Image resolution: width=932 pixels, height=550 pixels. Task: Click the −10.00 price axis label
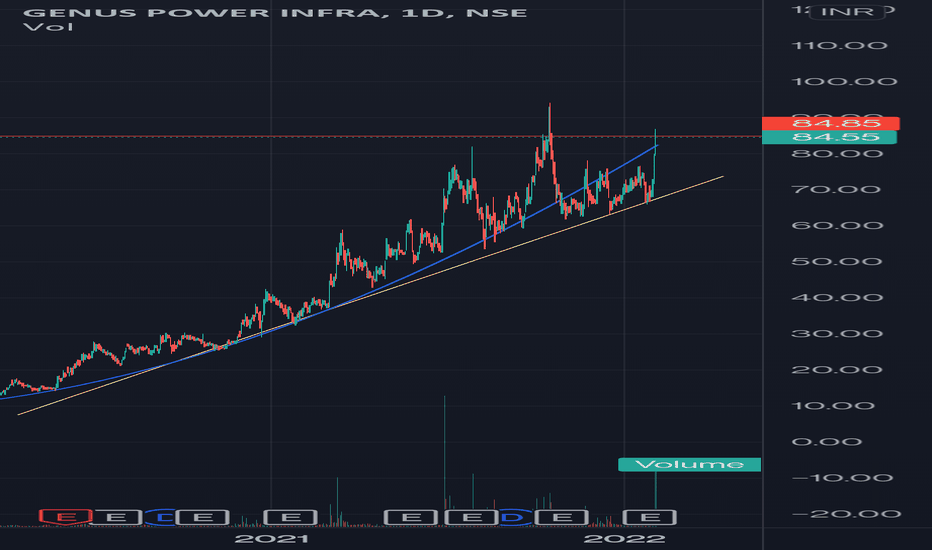(842, 478)
